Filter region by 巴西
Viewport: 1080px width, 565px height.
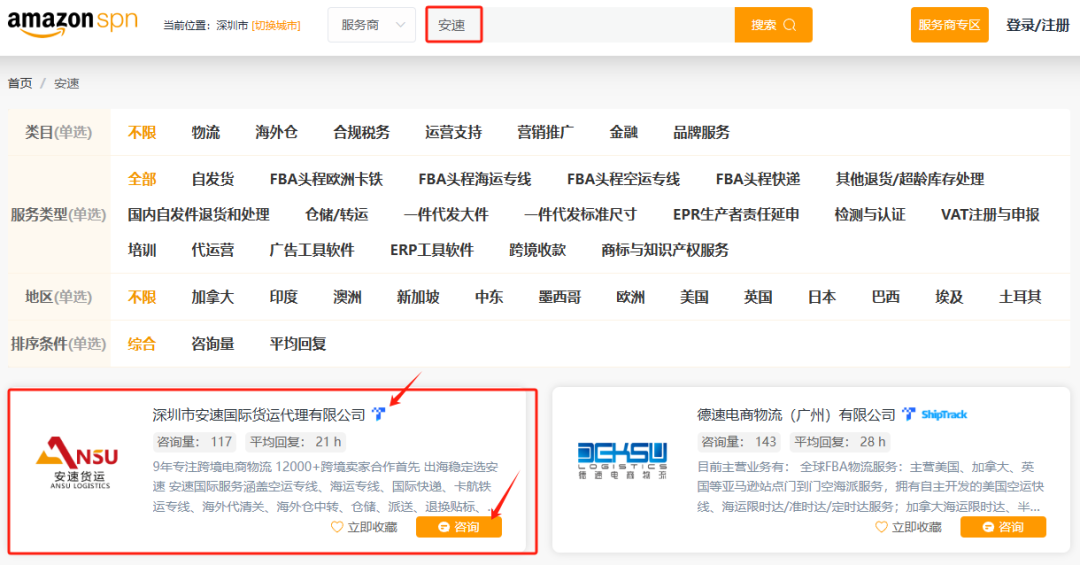tap(886, 297)
